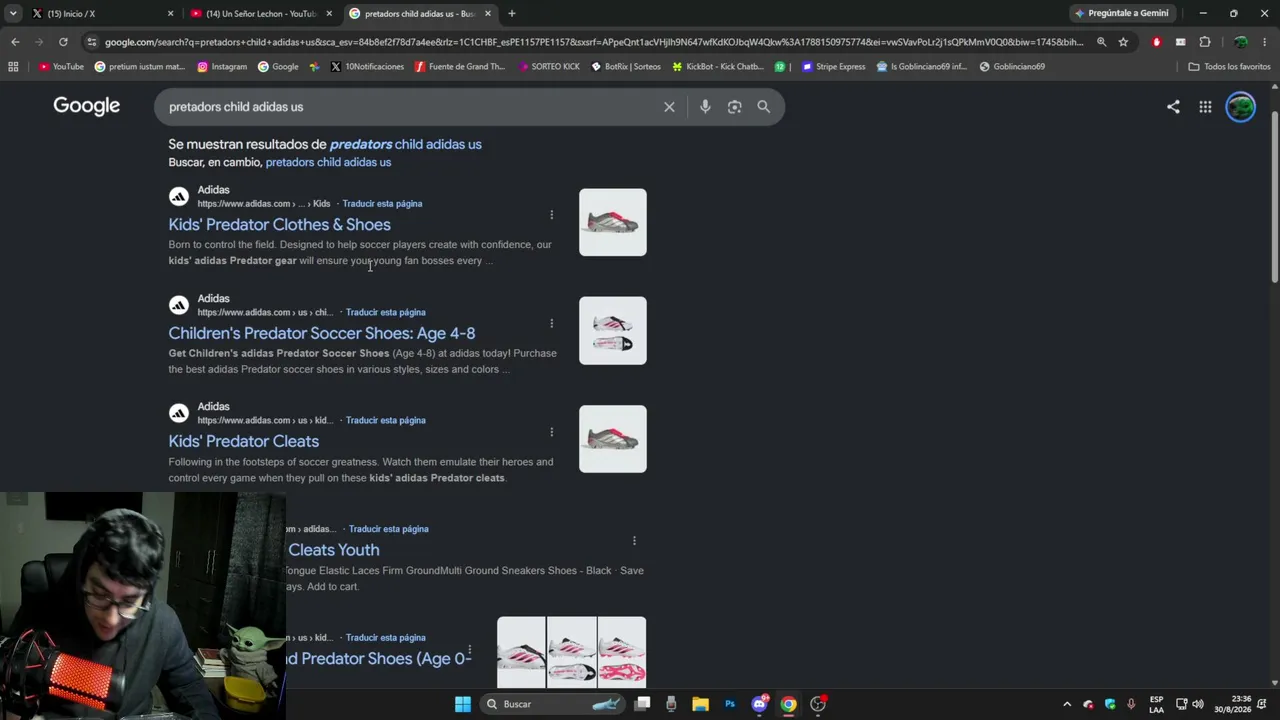Open the ESP LAA language switcher
The height and width of the screenshot is (720, 1280).
point(1156,704)
